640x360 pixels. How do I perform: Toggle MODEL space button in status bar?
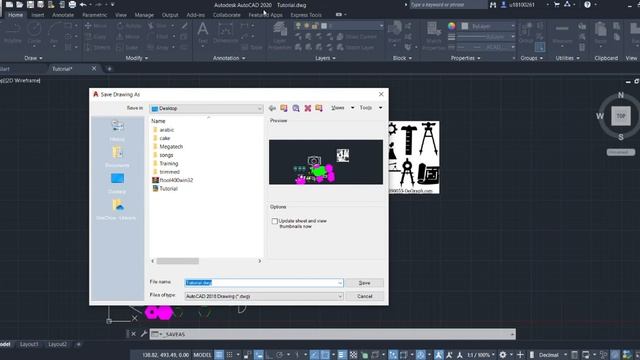(x=202, y=355)
